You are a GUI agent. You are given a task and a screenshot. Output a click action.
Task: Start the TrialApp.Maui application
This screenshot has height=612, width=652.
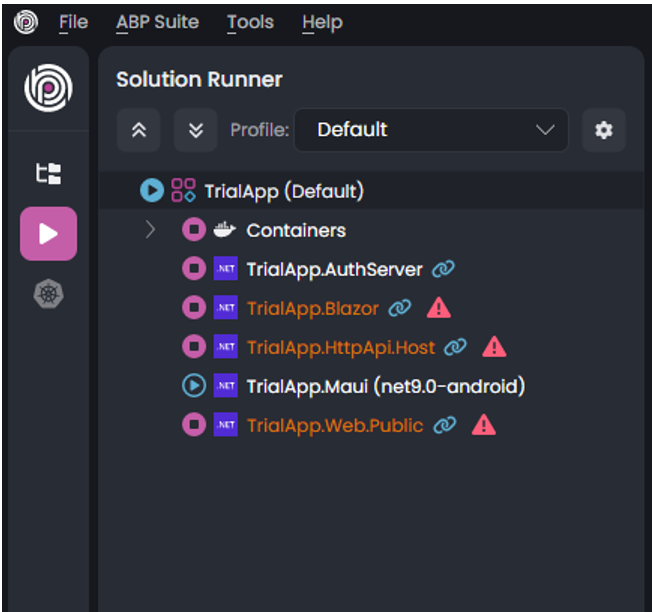pyautogui.click(x=193, y=386)
